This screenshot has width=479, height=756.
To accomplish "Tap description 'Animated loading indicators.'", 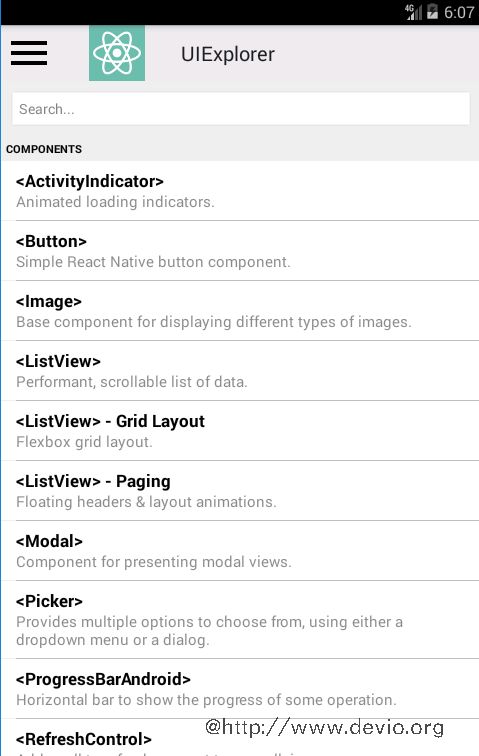I will [115, 202].
